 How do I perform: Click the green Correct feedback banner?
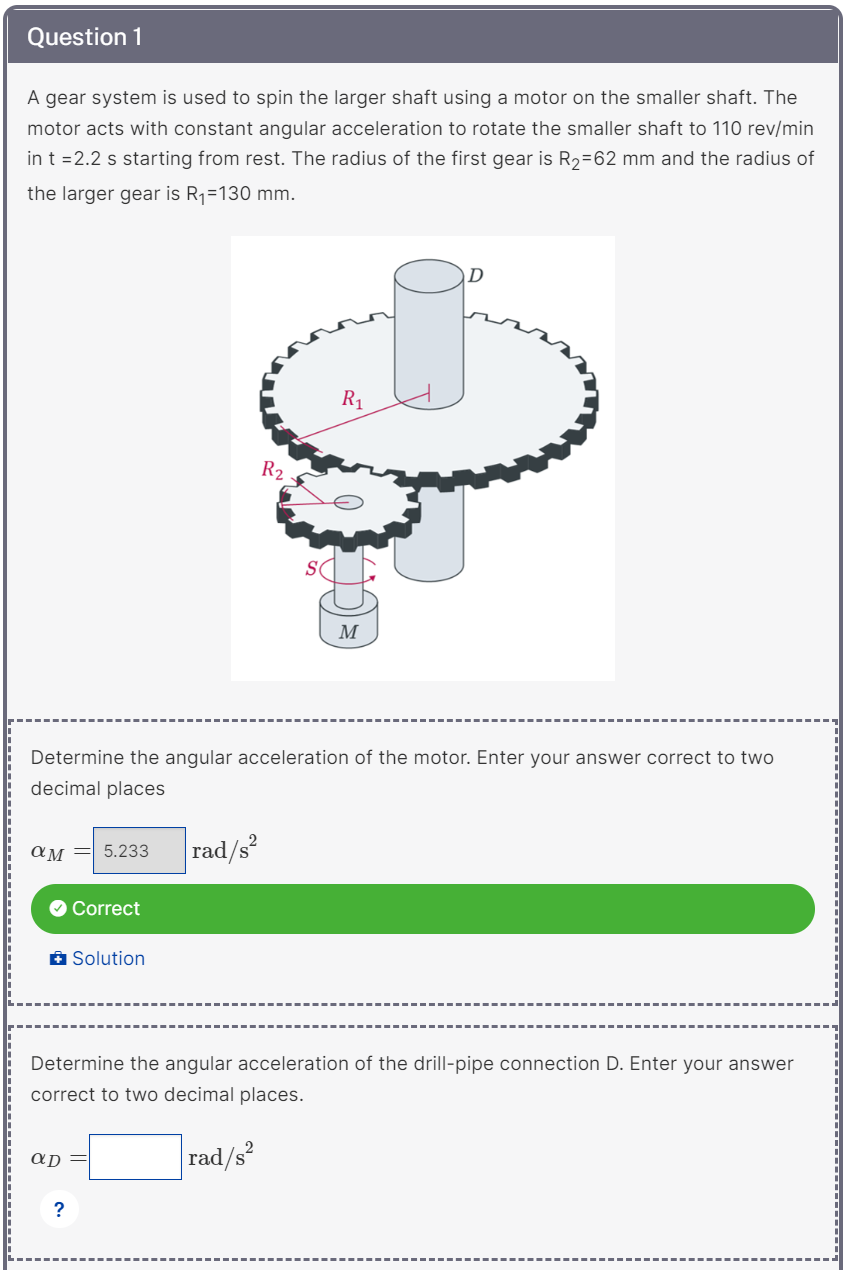point(422,908)
